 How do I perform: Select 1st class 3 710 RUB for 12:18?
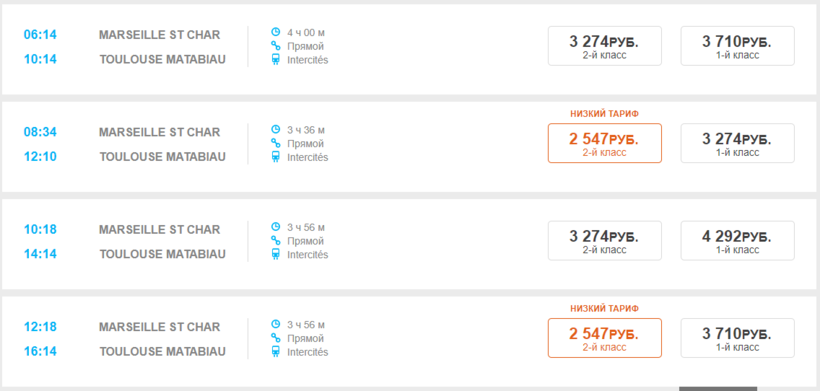pos(737,338)
